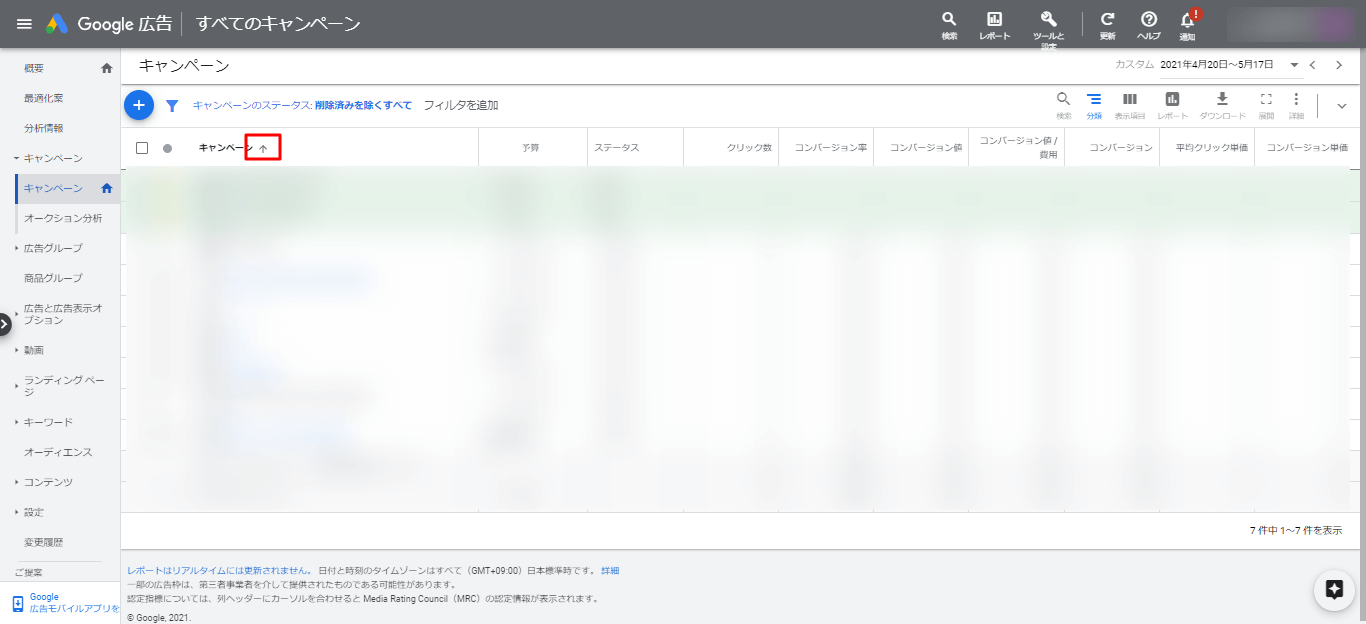Sort by the コンバージョン率 column header
The width and height of the screenshot is (1366, 624).
(x=831, y=148)
